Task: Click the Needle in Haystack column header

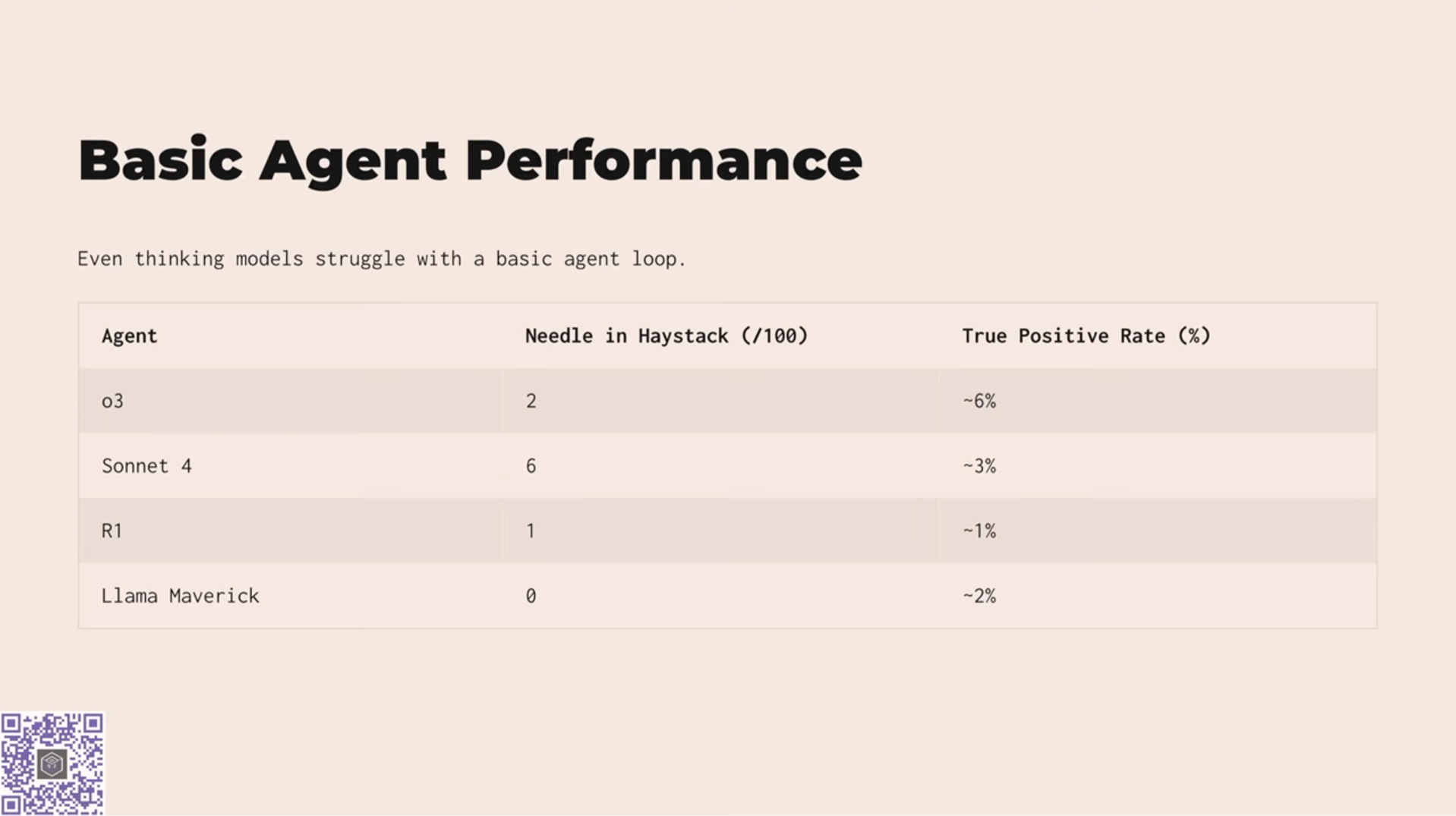Action: (667, 336)
